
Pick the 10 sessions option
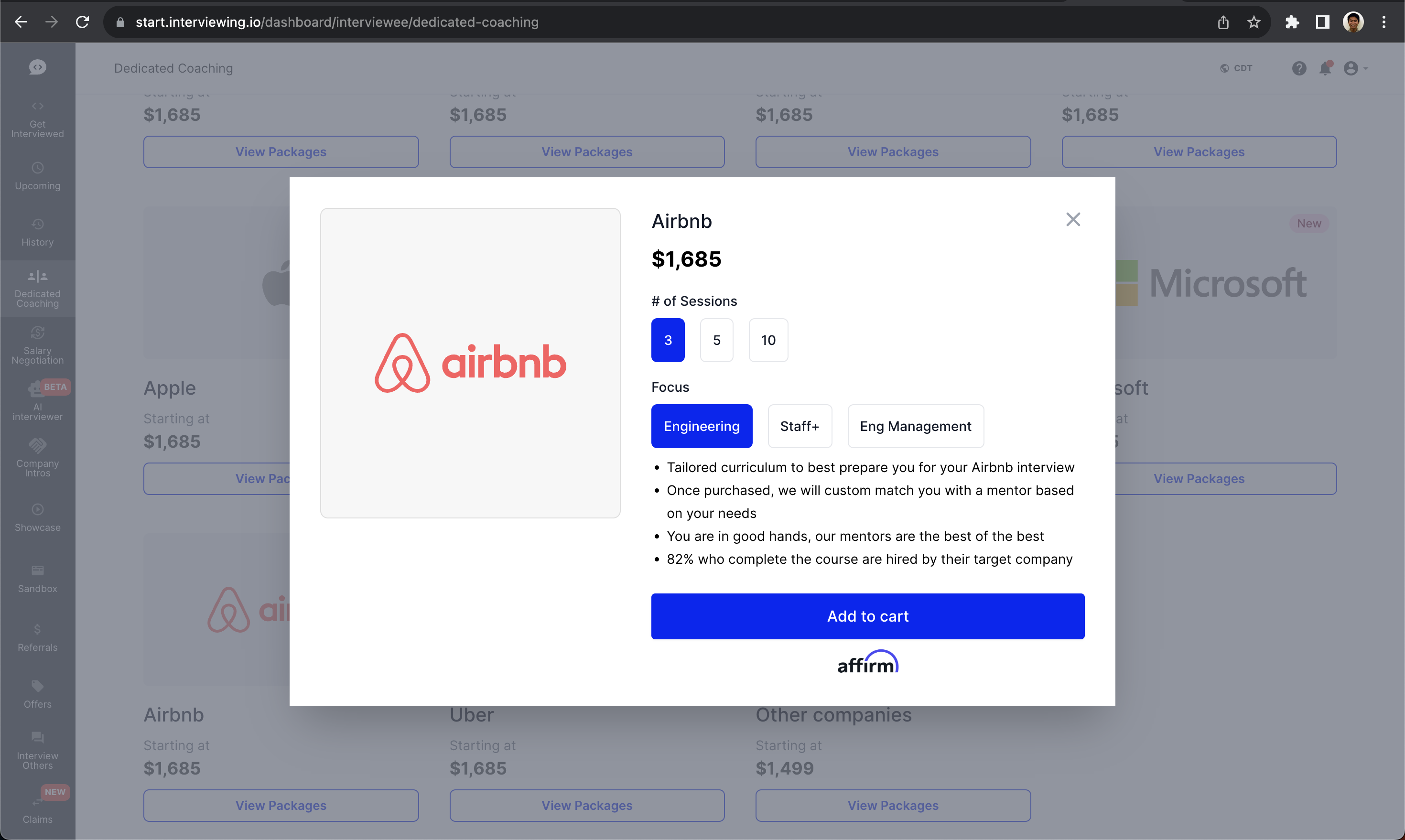(x=767, y=340)
